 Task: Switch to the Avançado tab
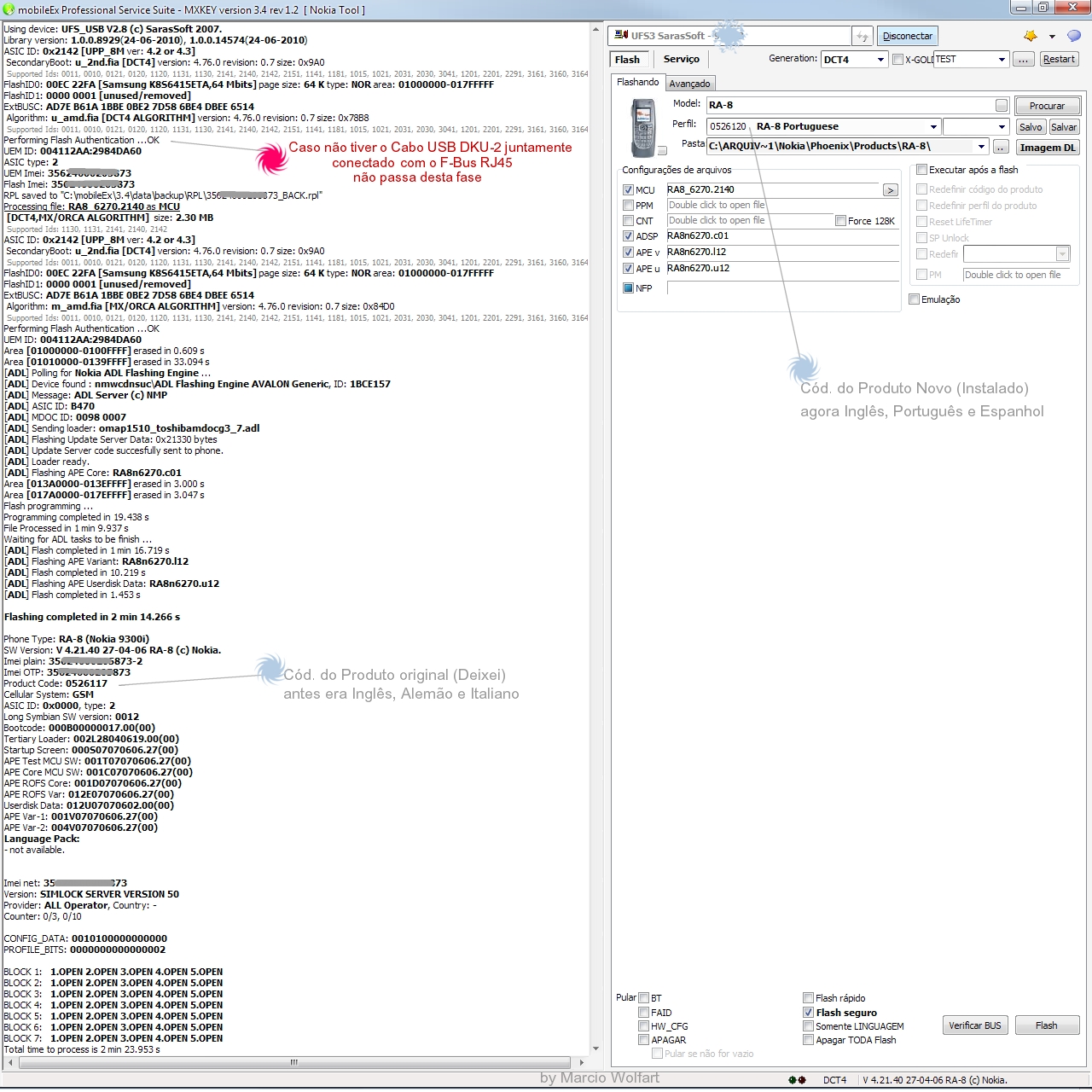coord(689,84)
